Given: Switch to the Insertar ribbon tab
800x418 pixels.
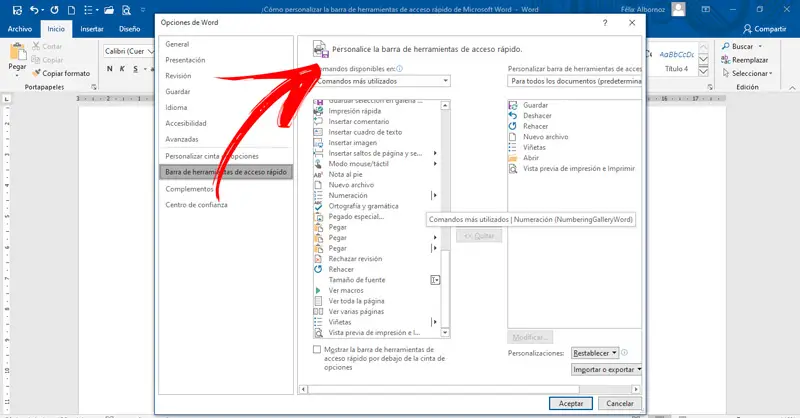Looking at the screenshot, I should pos(92,29).
